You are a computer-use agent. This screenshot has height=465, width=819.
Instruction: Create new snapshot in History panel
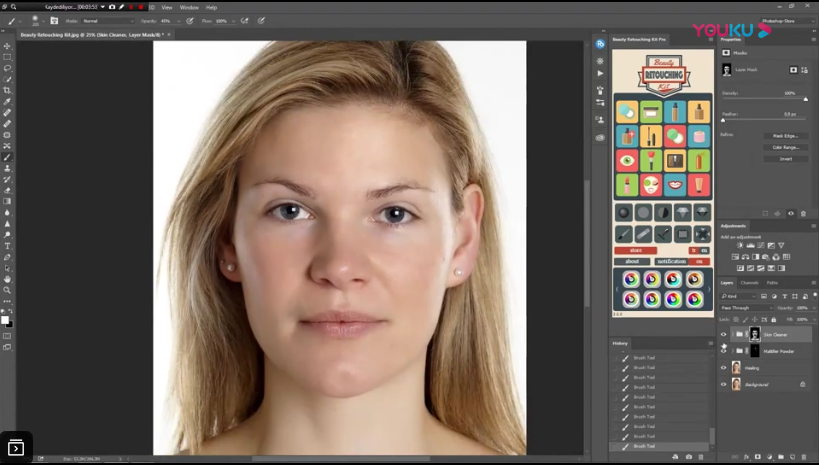[689, 457]
